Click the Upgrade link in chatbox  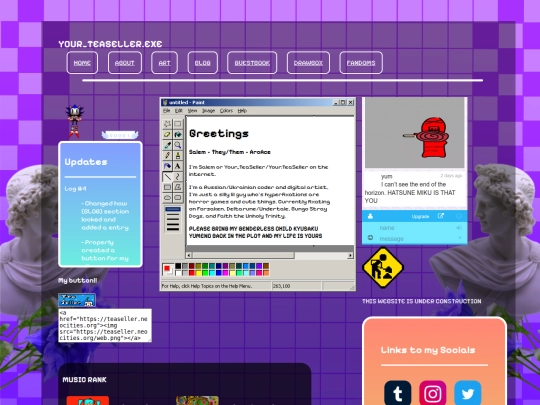point(420,216)
